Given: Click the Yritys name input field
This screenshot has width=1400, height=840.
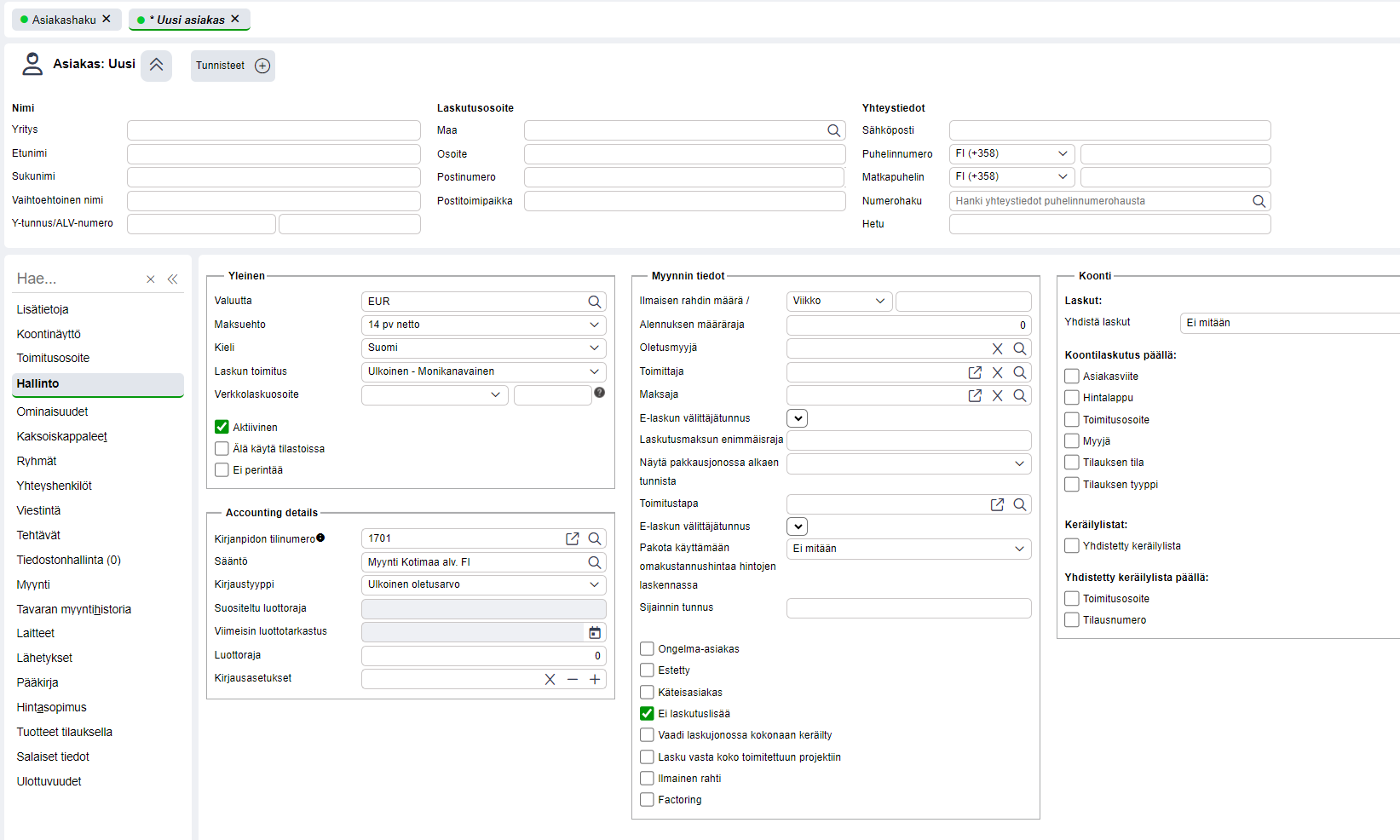Looking at the screenshot, I should pos(274,130).
